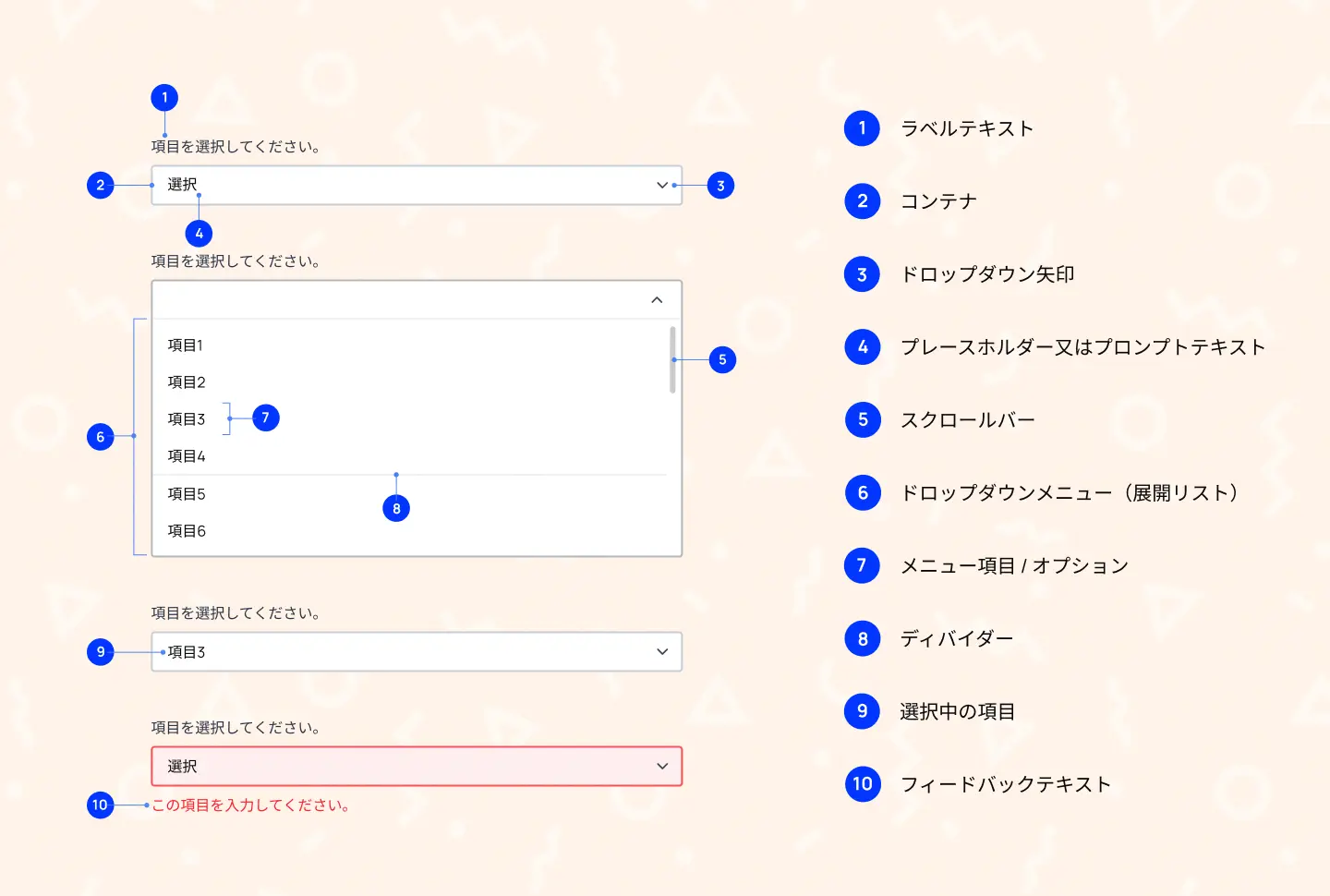Select 項目3 in the open list
The height and width of the screenshot is (896, 1330).
pos(185,418)
